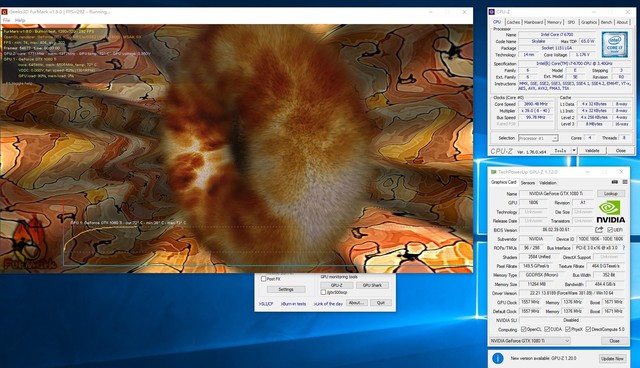Click the GPU-Z screenshot camera icon
The image size is (640, 368).
click(615, 182)
